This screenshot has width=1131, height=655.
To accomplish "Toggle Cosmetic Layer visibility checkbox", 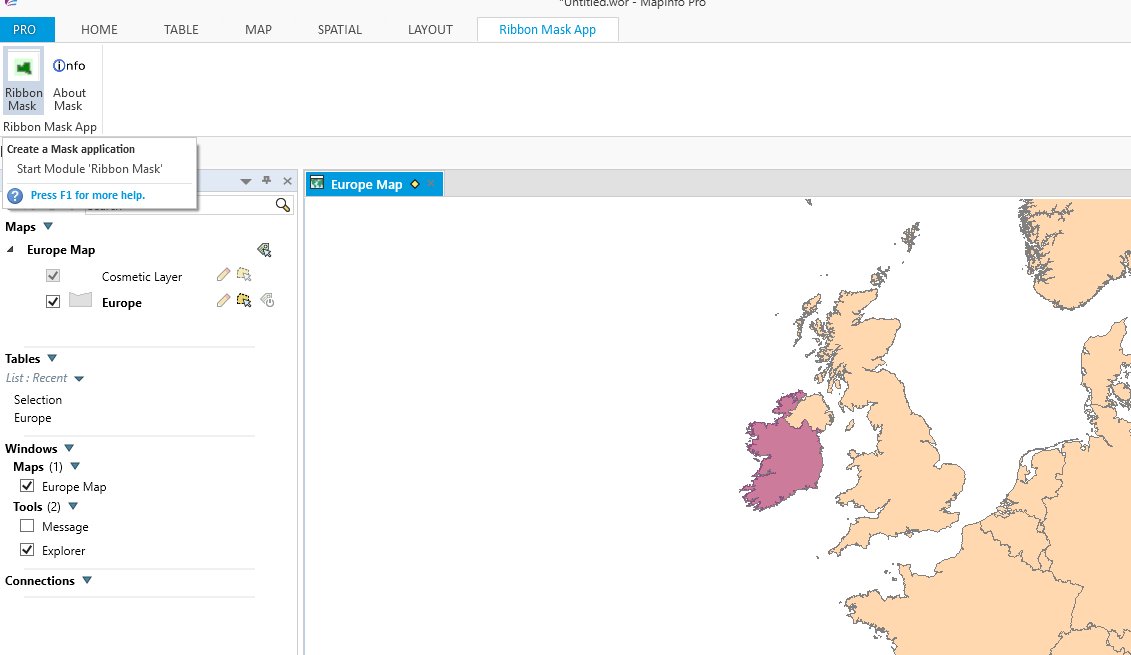I will pyautogui.click(x=53, y=276).
